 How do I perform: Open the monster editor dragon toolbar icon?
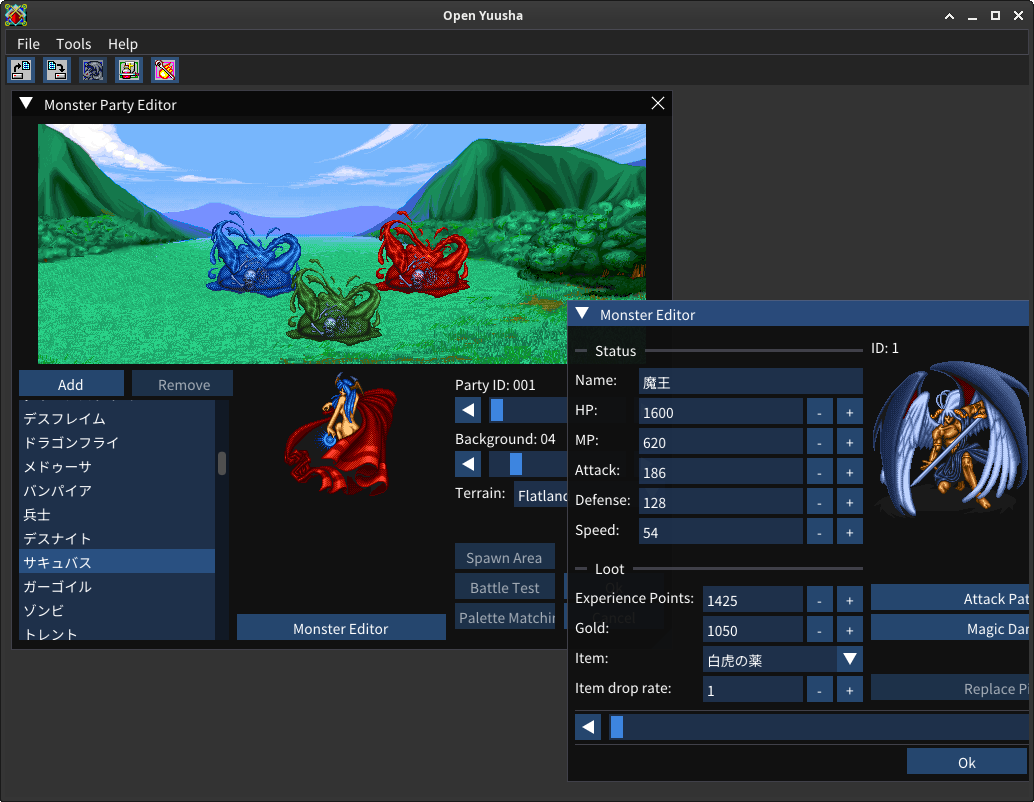93,70
